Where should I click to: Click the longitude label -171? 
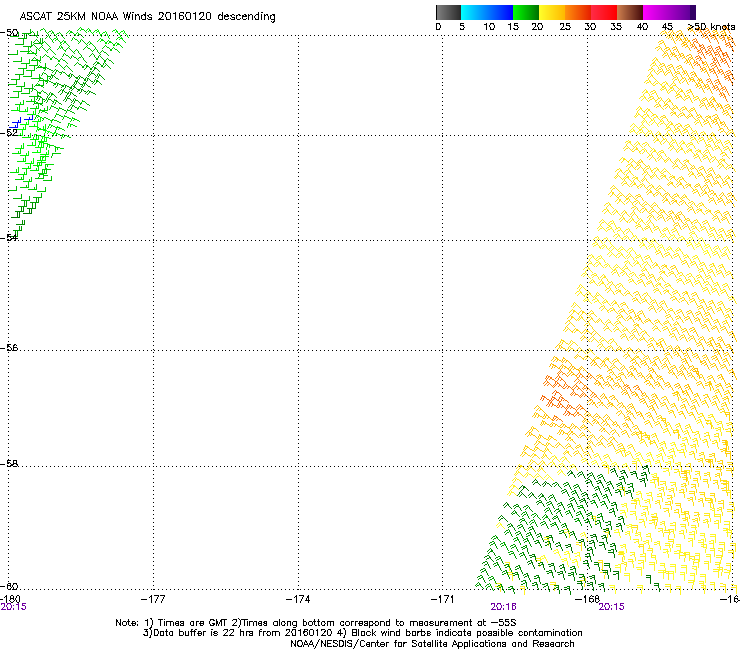443,599
